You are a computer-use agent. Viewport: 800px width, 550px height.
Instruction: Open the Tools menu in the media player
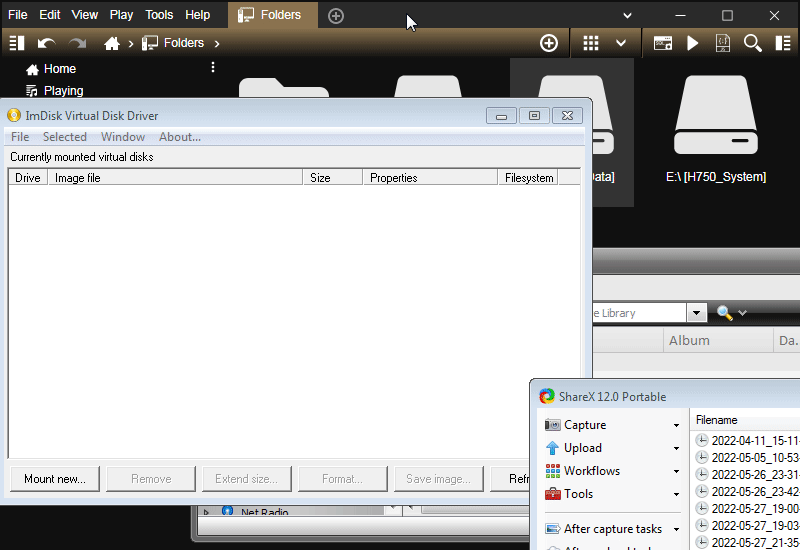point(159,15)
